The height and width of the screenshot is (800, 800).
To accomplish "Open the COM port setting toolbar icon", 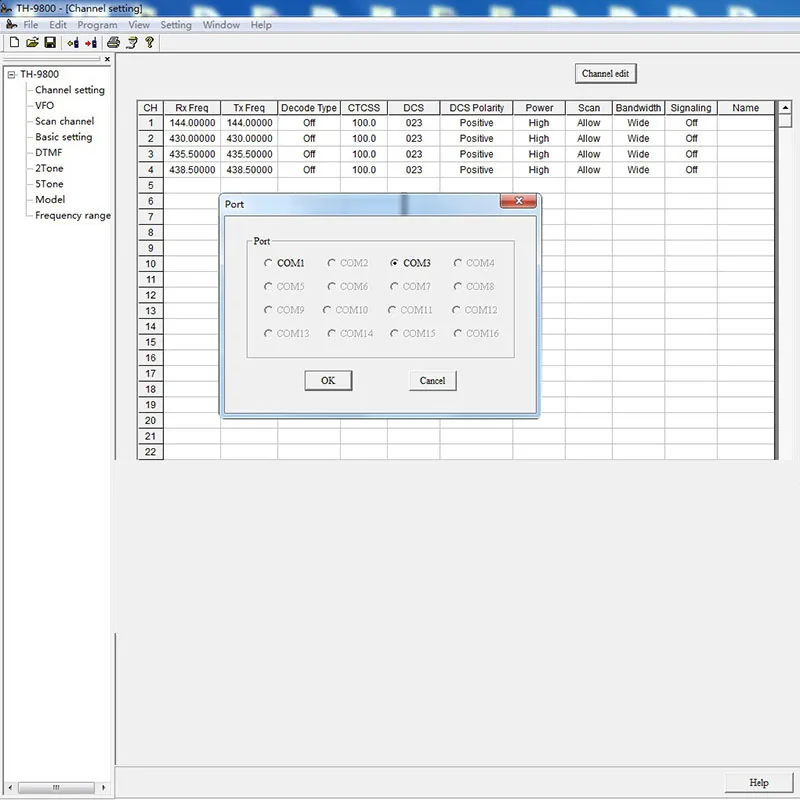I will click(x=132, y=42).
